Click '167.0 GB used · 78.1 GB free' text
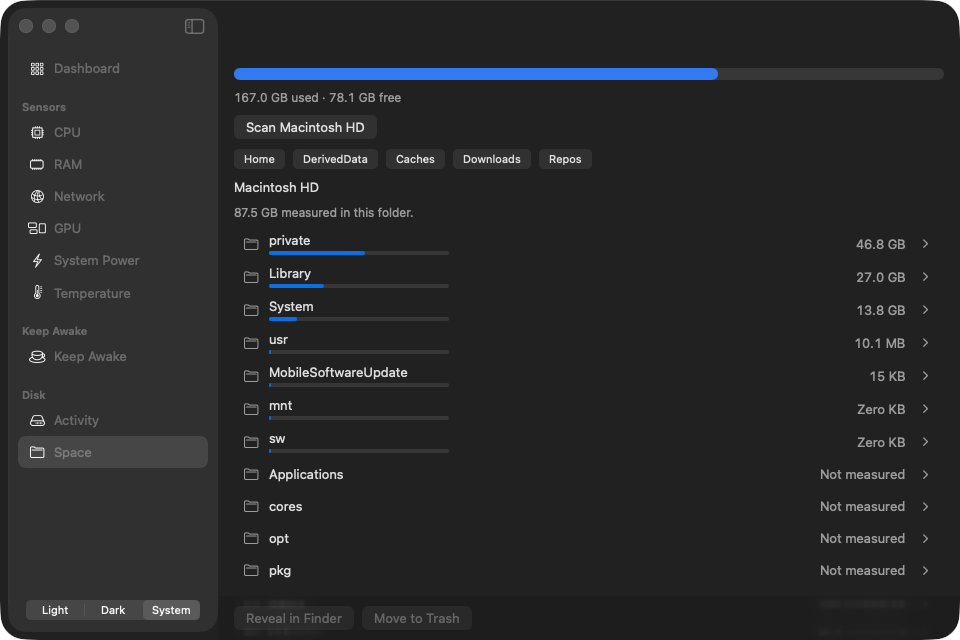This screenshot has width=960, height=640. tap(317, 98)
